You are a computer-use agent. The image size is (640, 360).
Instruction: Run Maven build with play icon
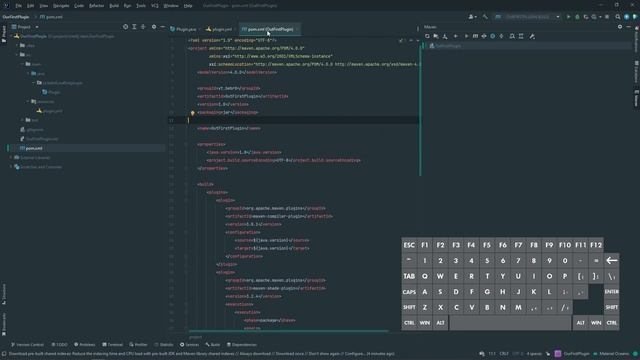(466, 36)
